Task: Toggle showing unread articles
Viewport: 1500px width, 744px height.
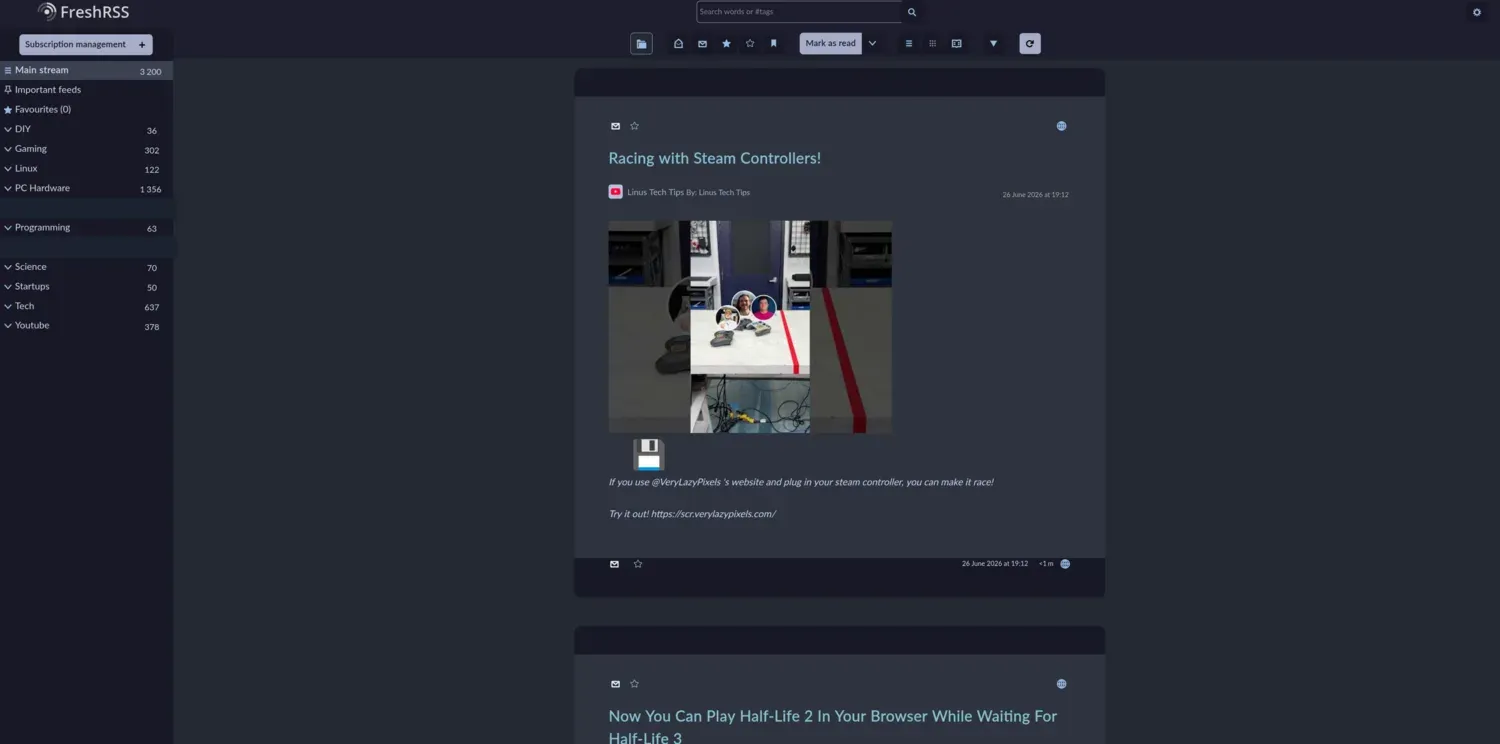Action: click(x=703, y=43)
